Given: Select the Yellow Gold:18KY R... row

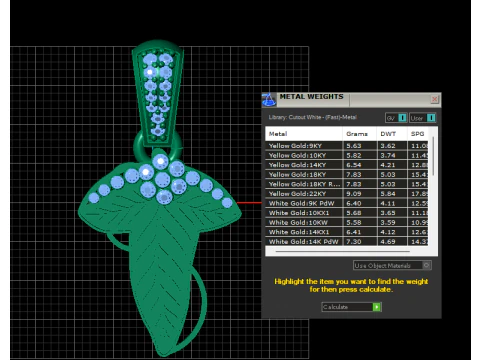Looking at the screenshot, I should pos(347,184).
